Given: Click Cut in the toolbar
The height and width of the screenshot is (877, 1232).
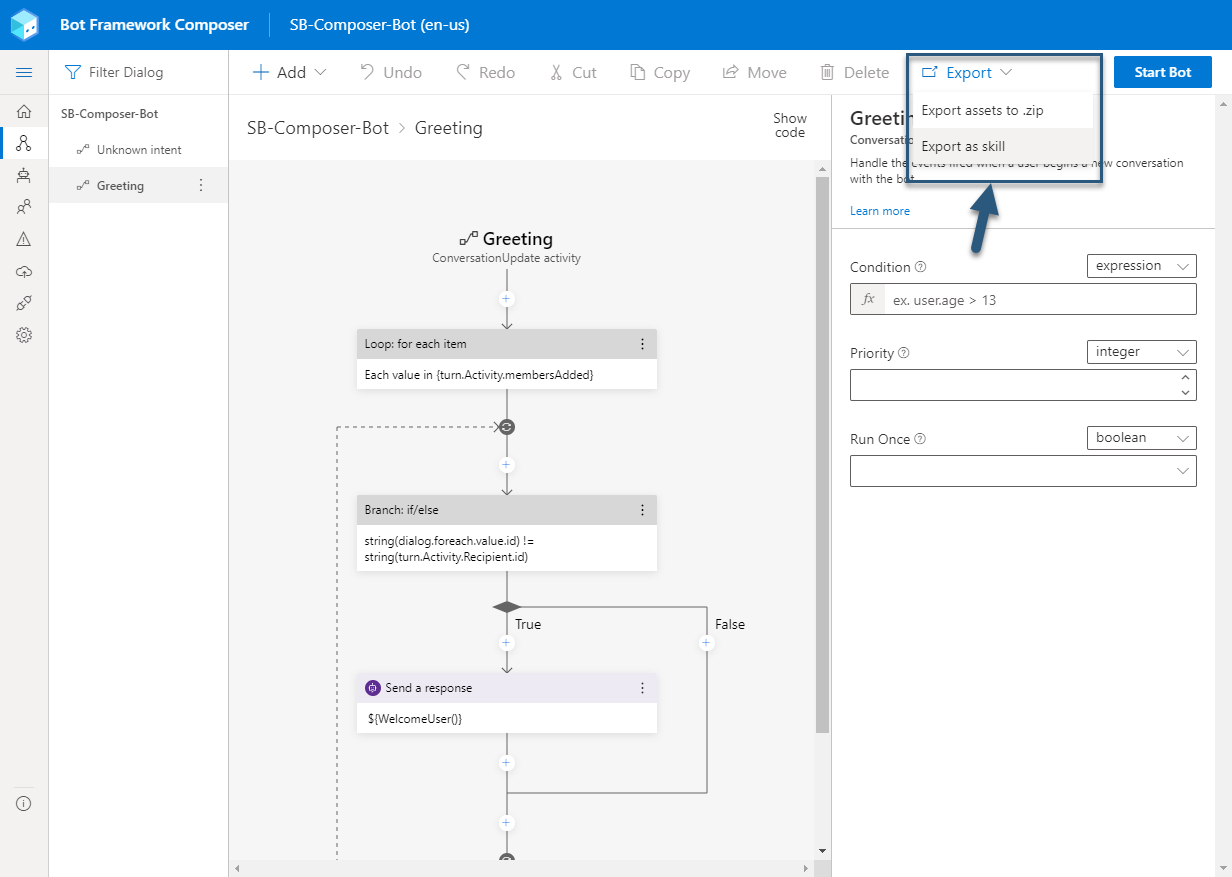Looking at the screenshot, I should tap(573, 72).
